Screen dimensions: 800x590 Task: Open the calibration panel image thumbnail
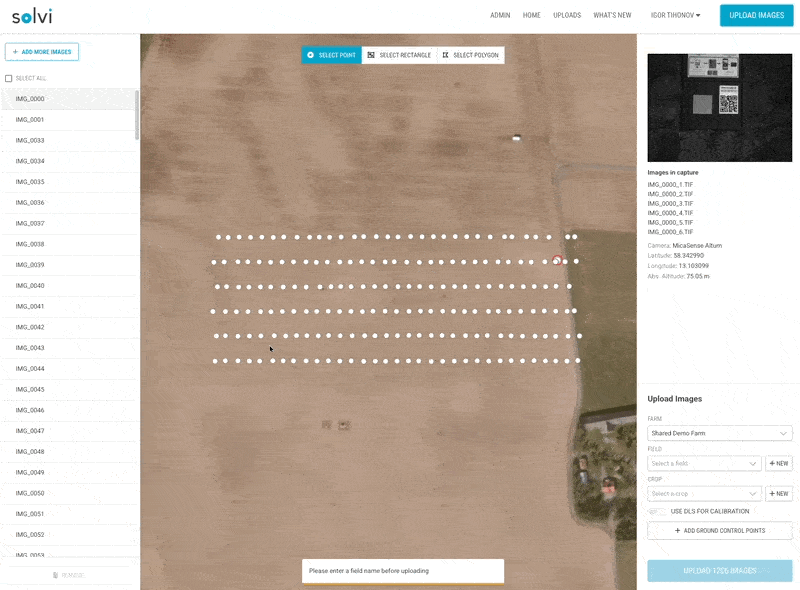pyautogui.click(x=719, y=108)
